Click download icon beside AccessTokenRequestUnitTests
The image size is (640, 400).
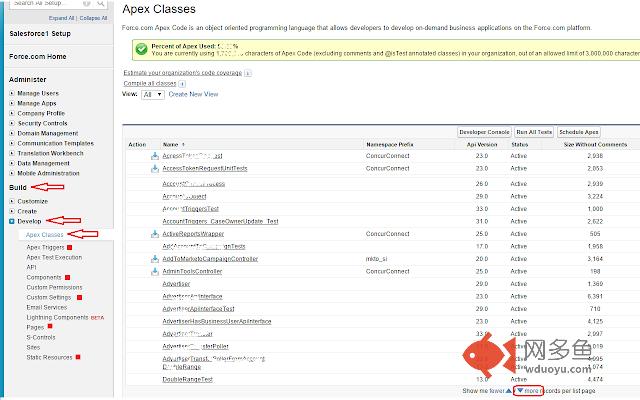(x=155, y=168)
